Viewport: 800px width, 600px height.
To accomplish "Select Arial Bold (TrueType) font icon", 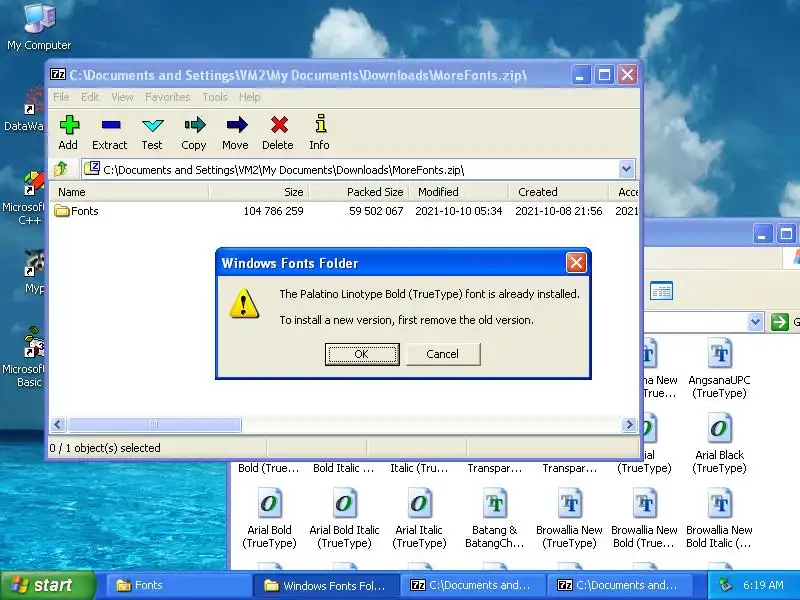I will [269, 518].
